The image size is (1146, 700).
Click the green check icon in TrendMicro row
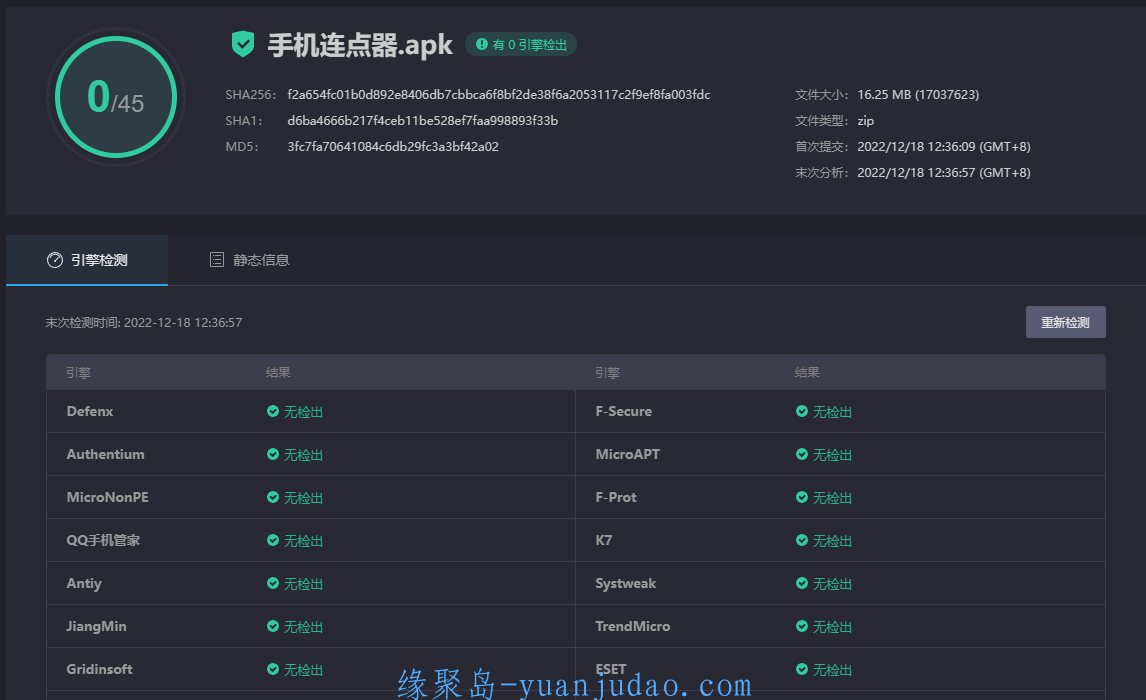(x=802, y=627)
